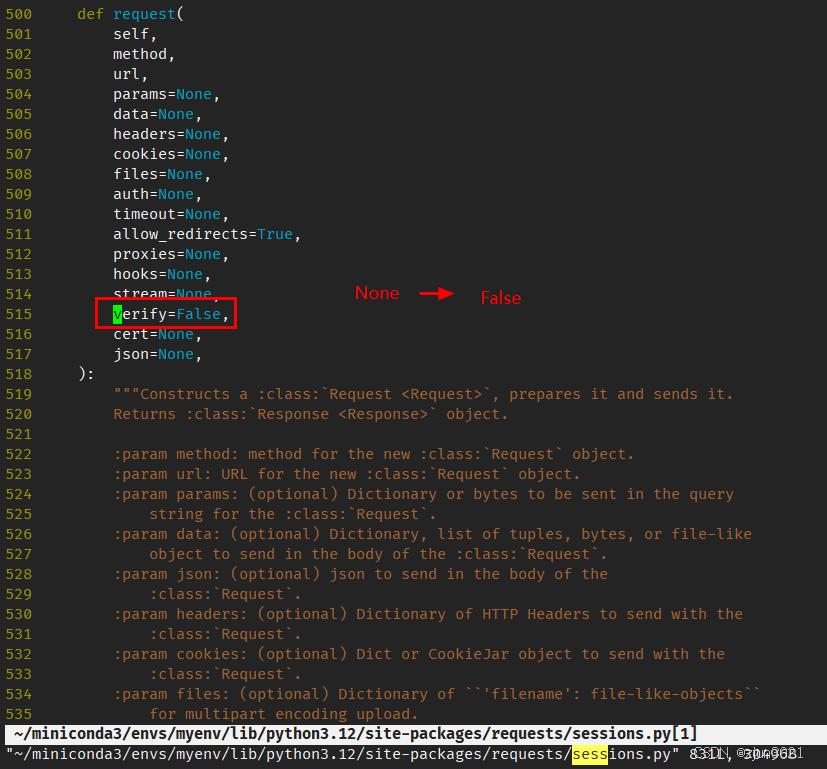Click the red-boxed verify=False parameter
Image resolution: width=827 pixels, height=769 pixels.
point(170,313)
